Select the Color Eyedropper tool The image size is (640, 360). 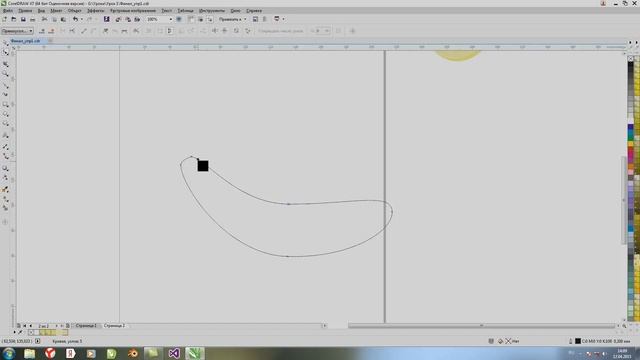click(5, 190)
